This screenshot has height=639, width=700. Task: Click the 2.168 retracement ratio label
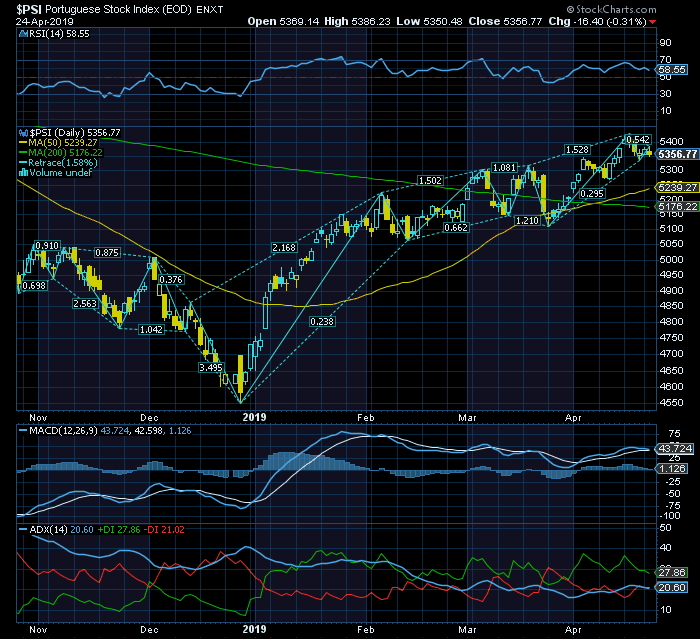[x=284, y=247]
